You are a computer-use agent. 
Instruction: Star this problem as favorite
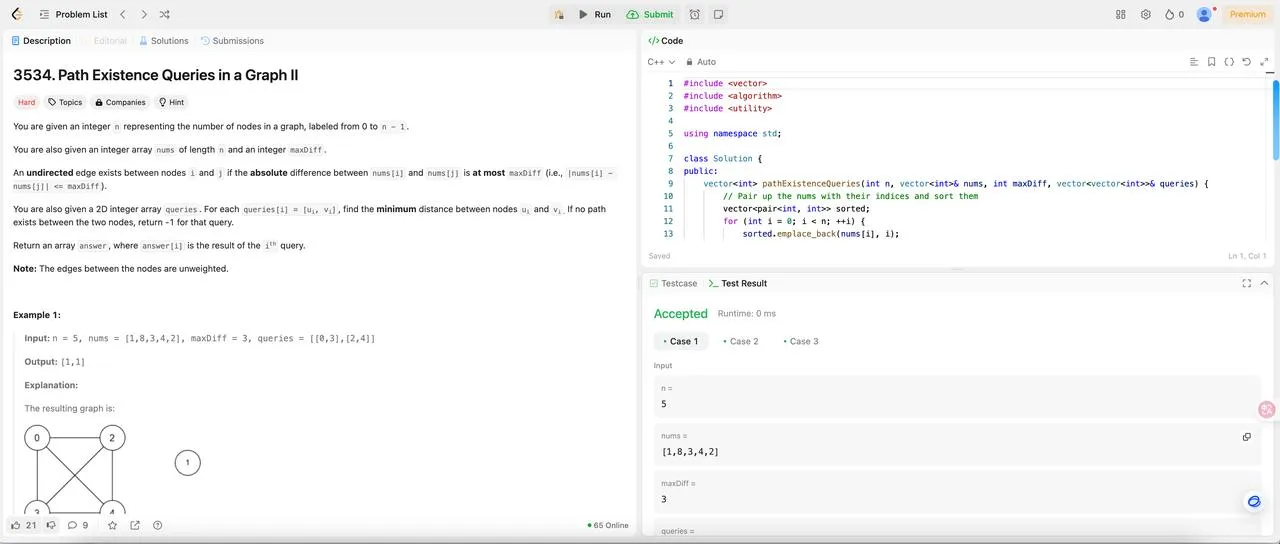pyautogui.click(x=112, y=525)
